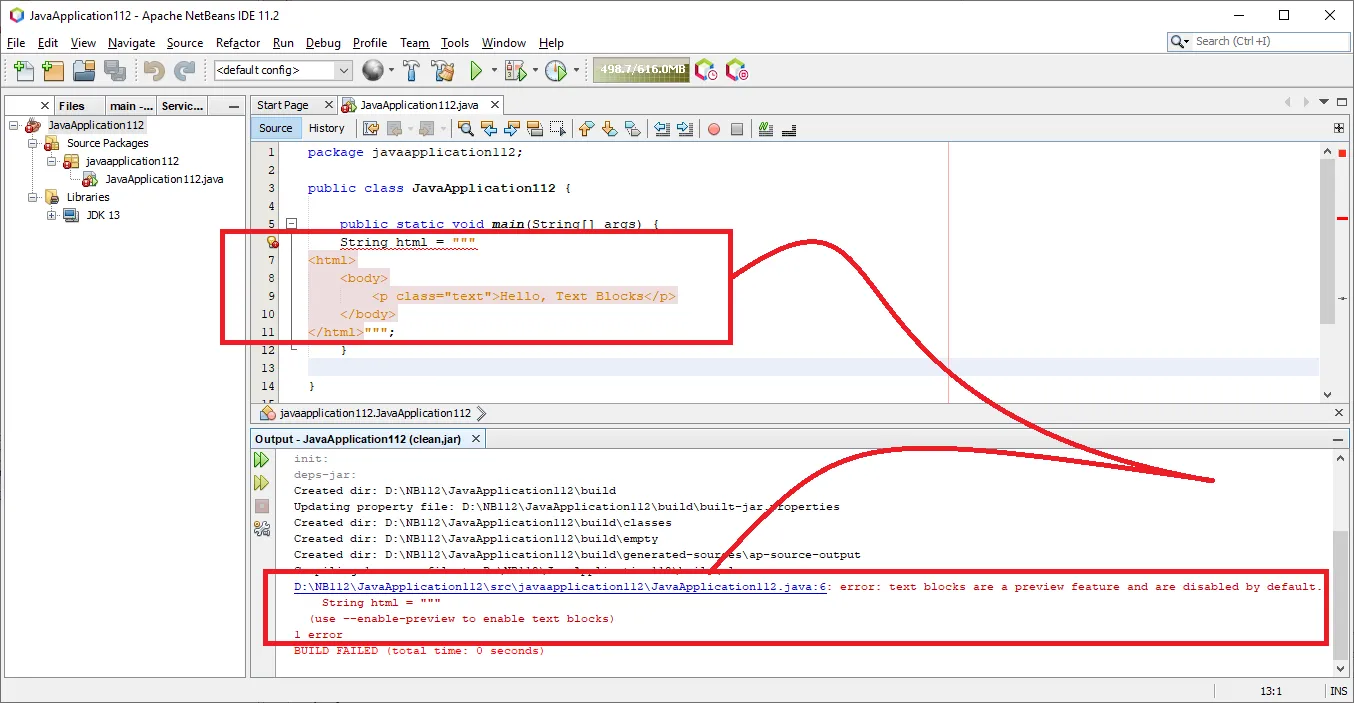Click the Clean and Build broom icon
The width and height of the screenshot is (1354, 703).
coord(442,70)
